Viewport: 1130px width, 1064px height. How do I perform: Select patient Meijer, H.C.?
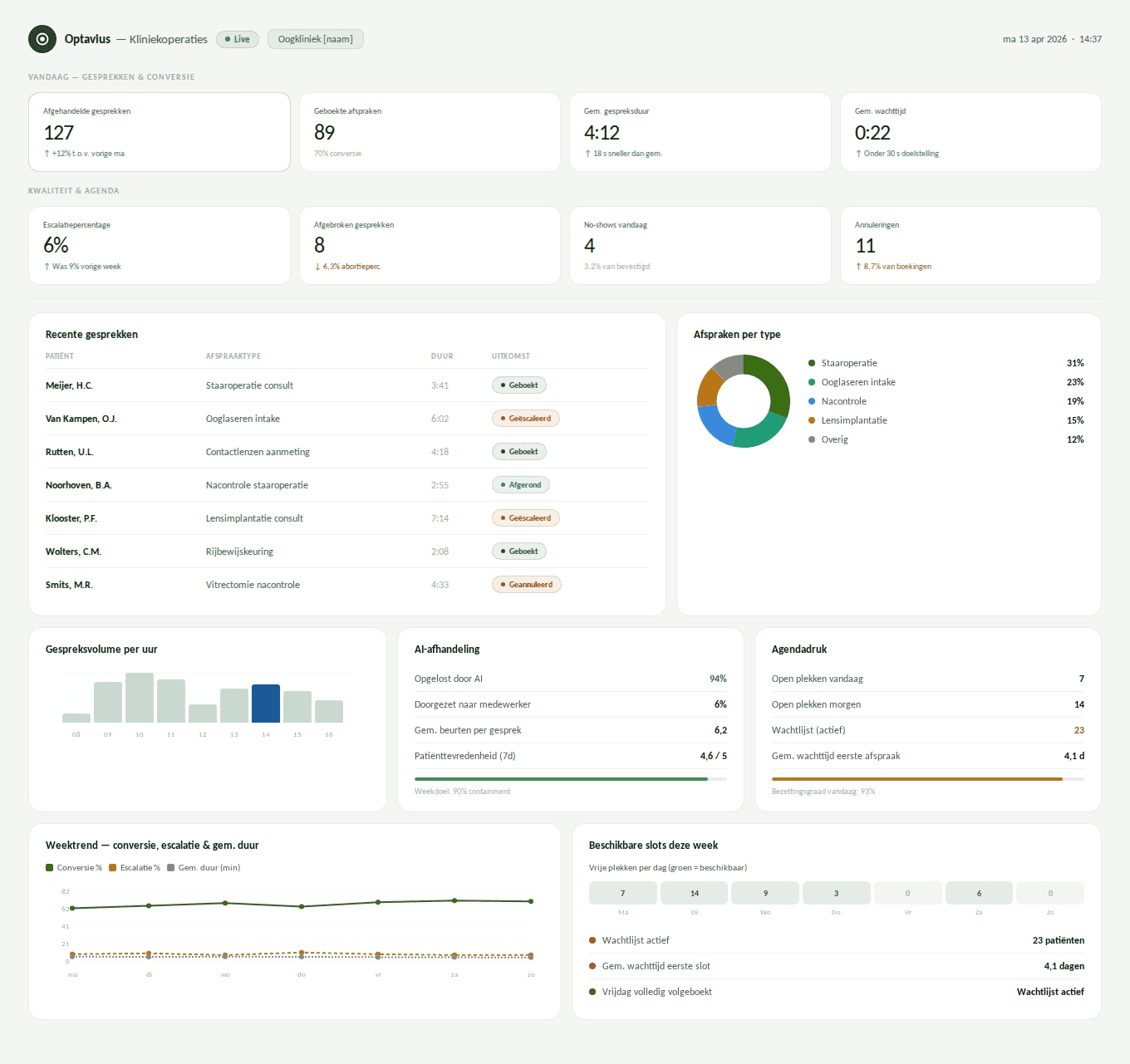[69, 385]
